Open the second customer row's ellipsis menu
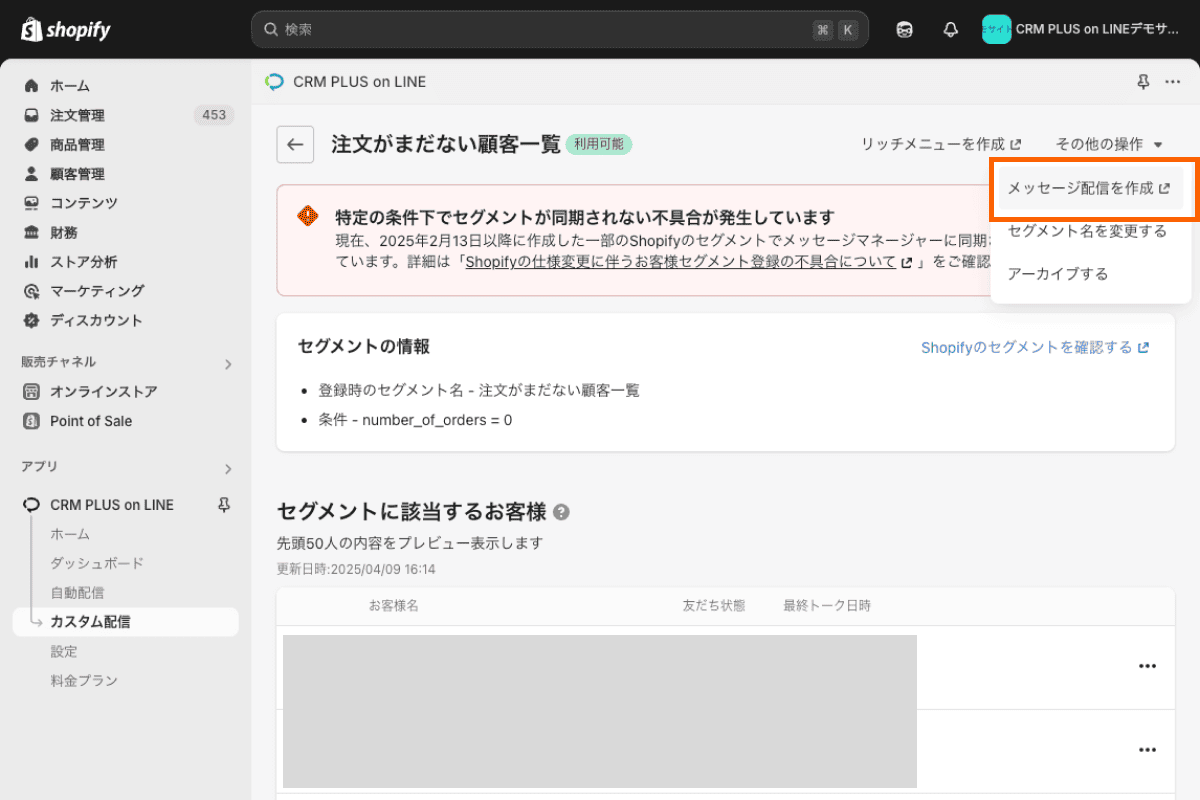Screen dimensions: 1200x800 (1146, 748)
